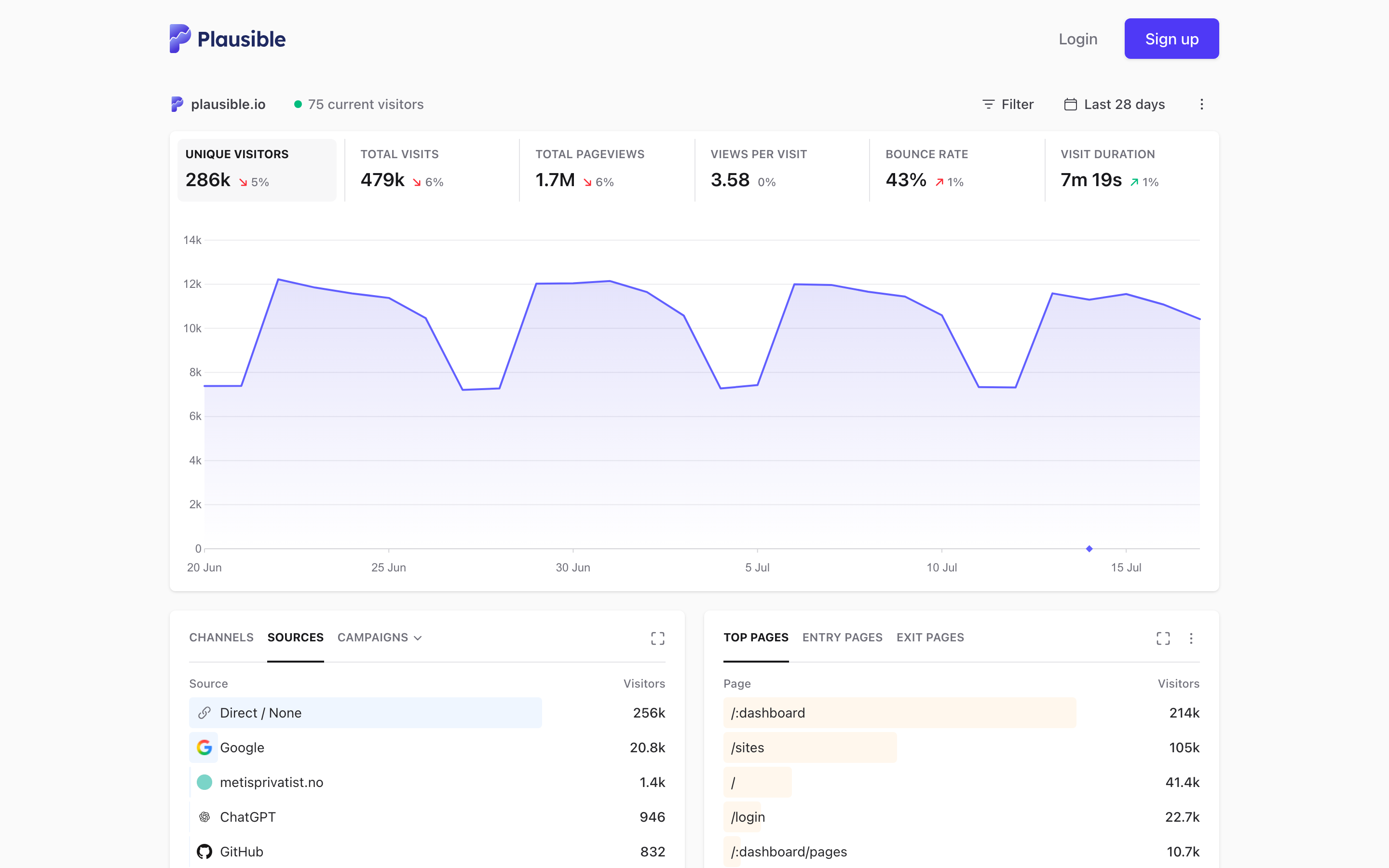Select the Total Pageviews metric
1389x868 pixels.
click(607, 170)
